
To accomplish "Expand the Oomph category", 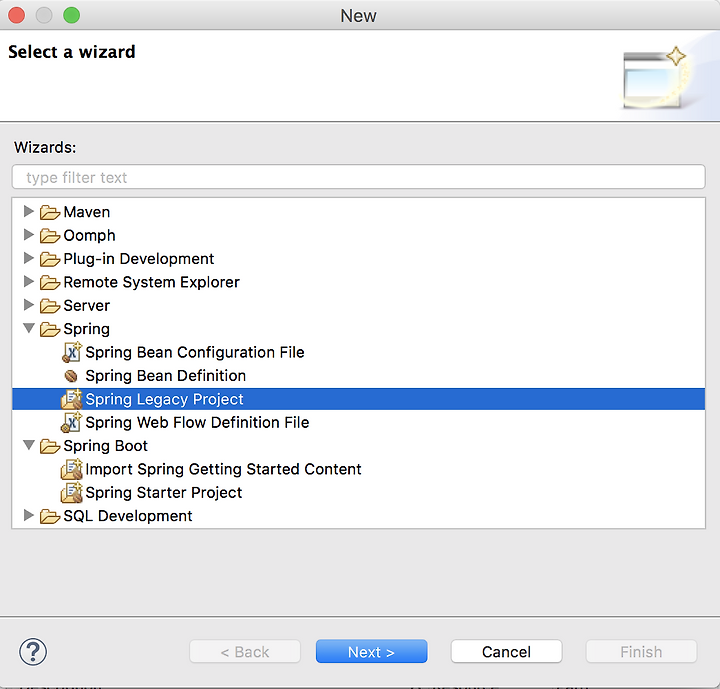I will [28, 235].
